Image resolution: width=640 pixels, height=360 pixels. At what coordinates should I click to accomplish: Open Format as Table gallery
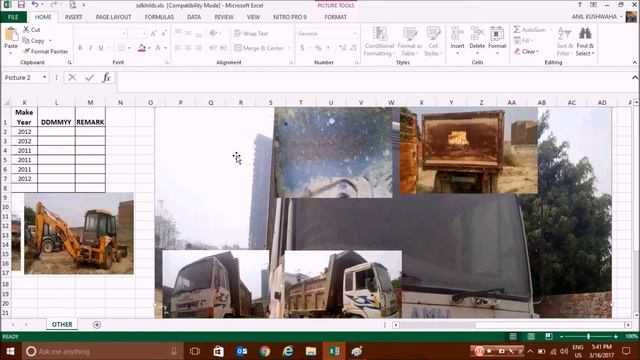(x=409, y=41)
